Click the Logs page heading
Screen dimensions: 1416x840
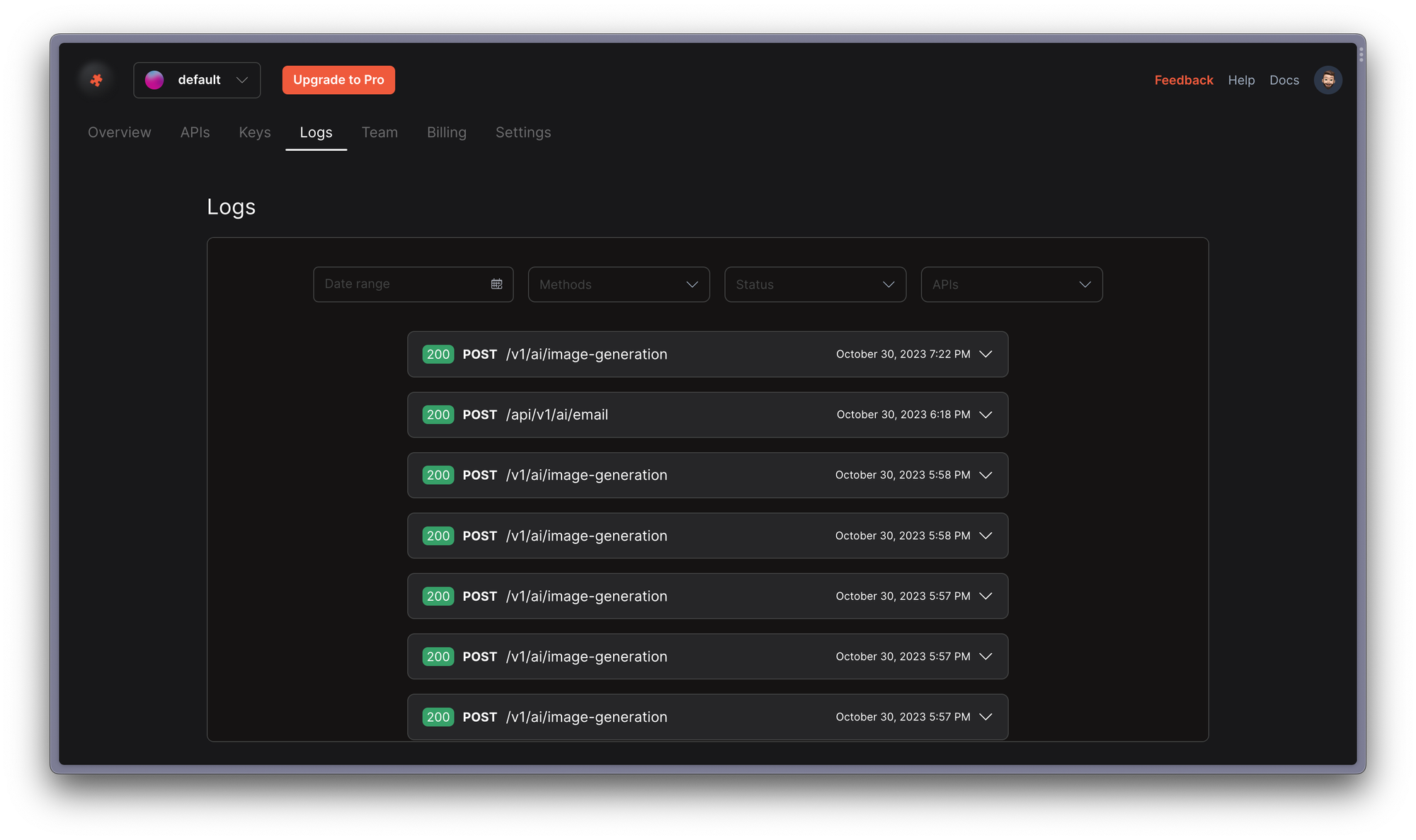pos(232,207)
